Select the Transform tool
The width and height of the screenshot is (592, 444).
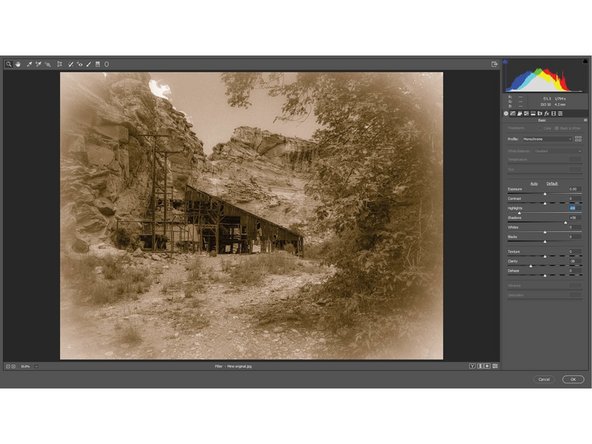59,64
